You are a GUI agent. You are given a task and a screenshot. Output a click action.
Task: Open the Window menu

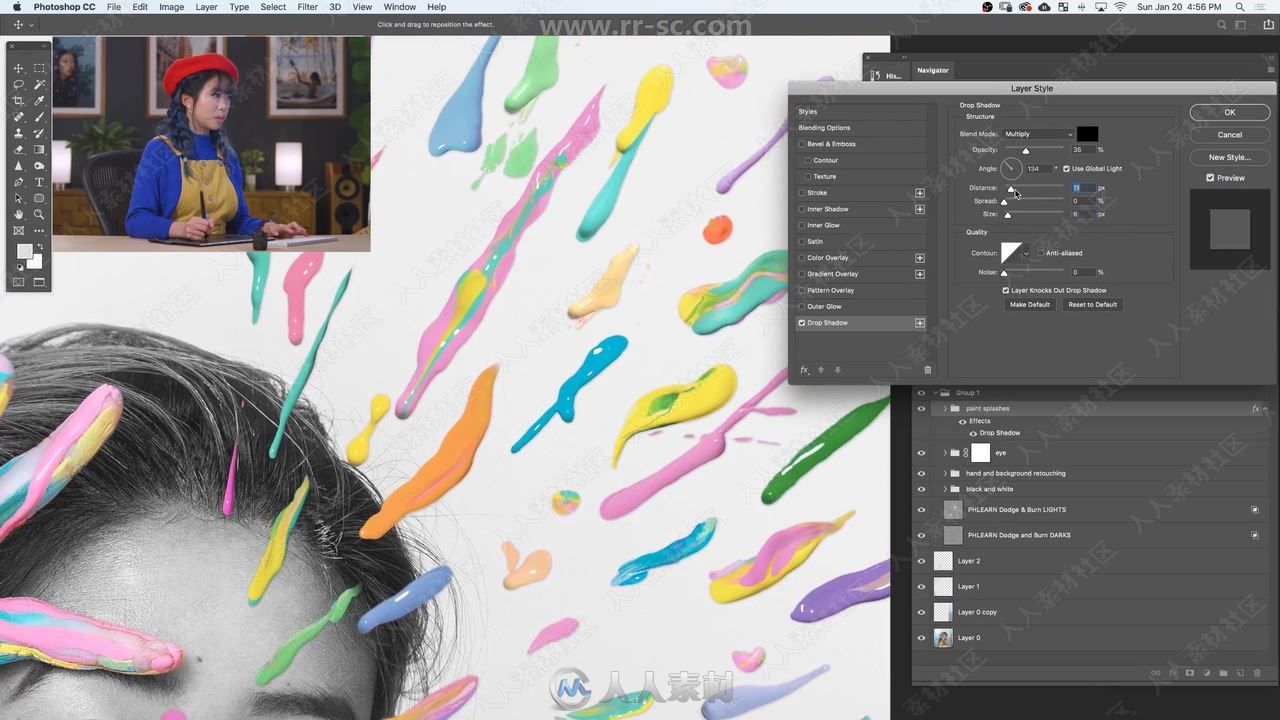[399, 7]
